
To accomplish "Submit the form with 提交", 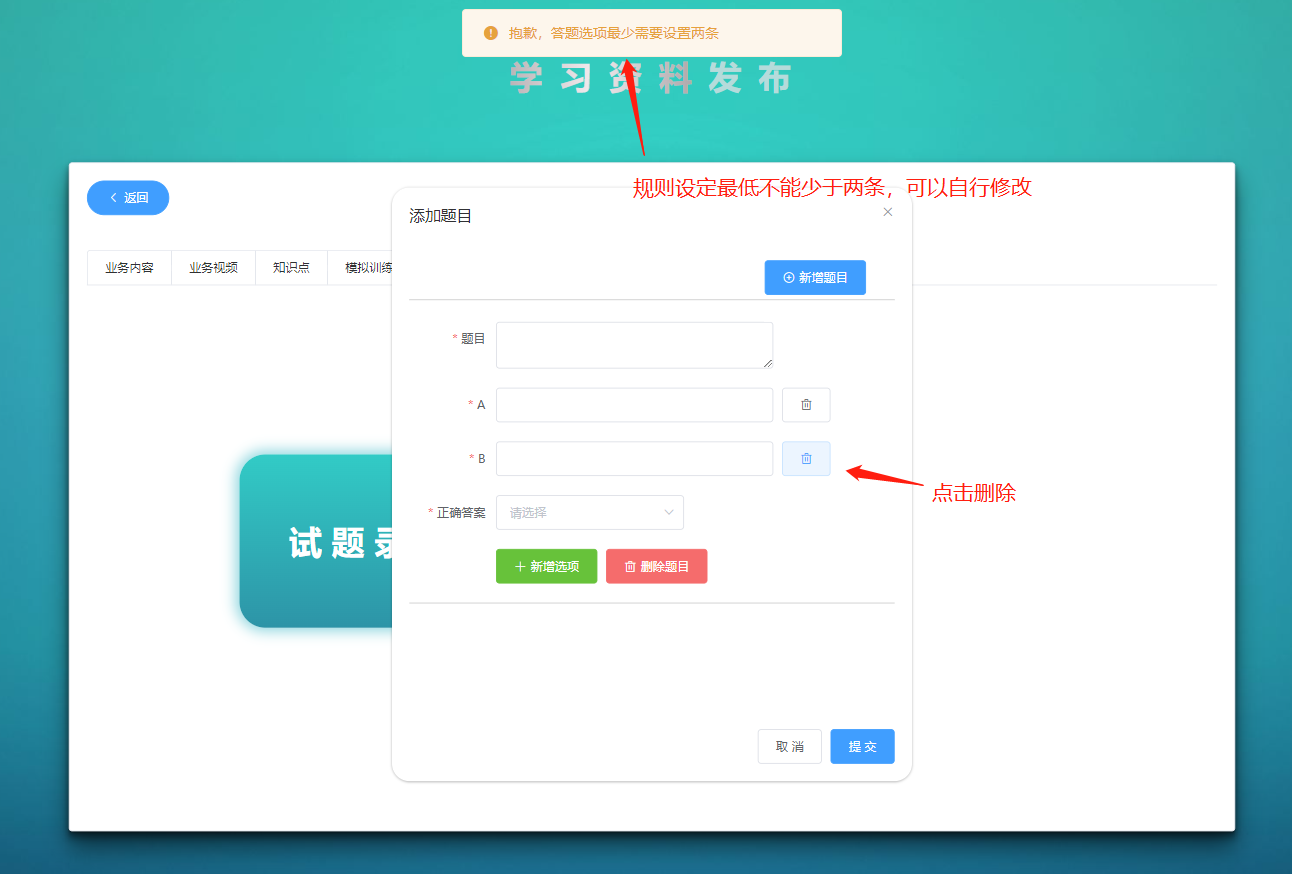I will coord(862,746).
